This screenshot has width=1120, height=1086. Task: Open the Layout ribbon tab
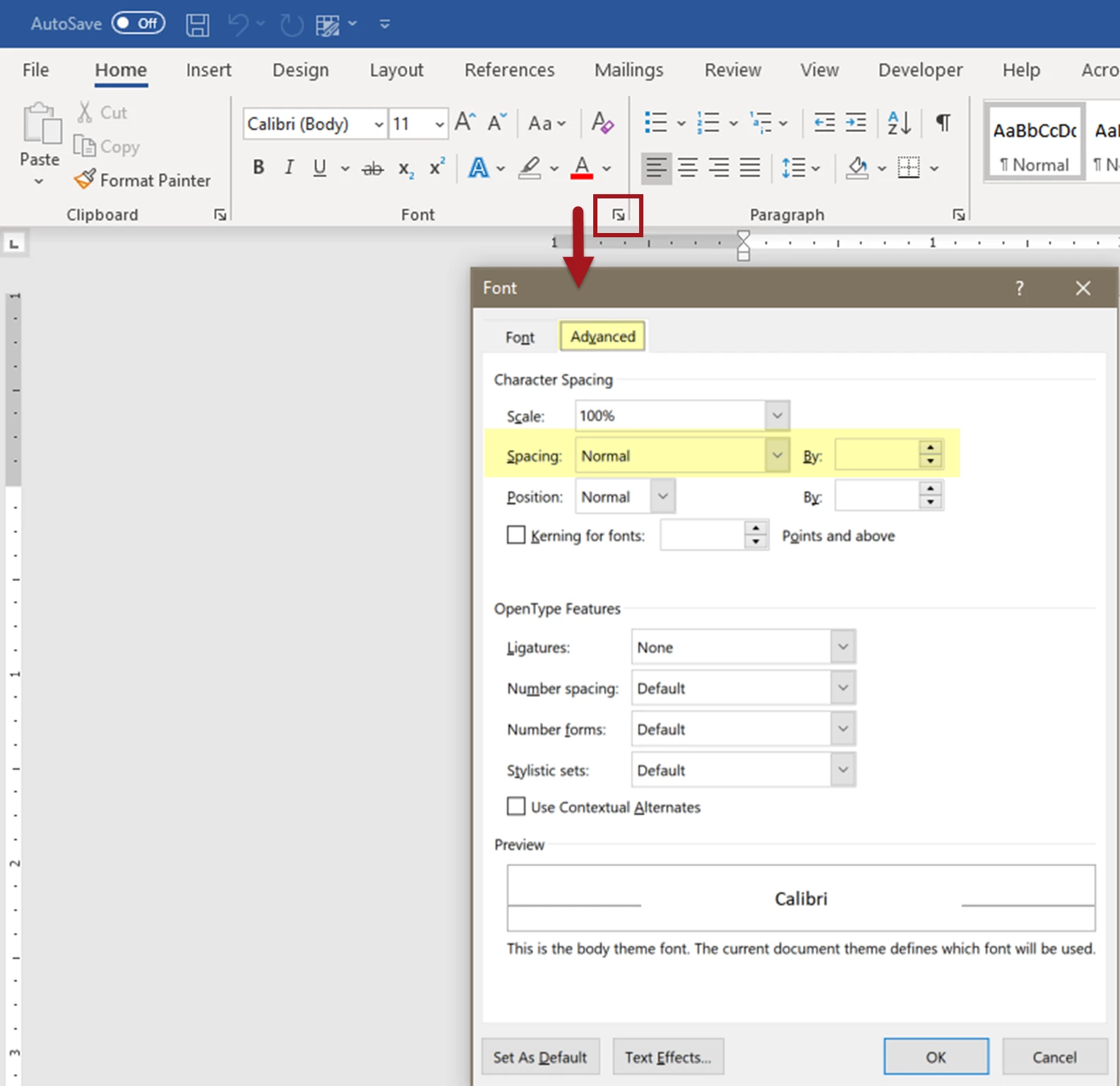(x=396, y=70)
